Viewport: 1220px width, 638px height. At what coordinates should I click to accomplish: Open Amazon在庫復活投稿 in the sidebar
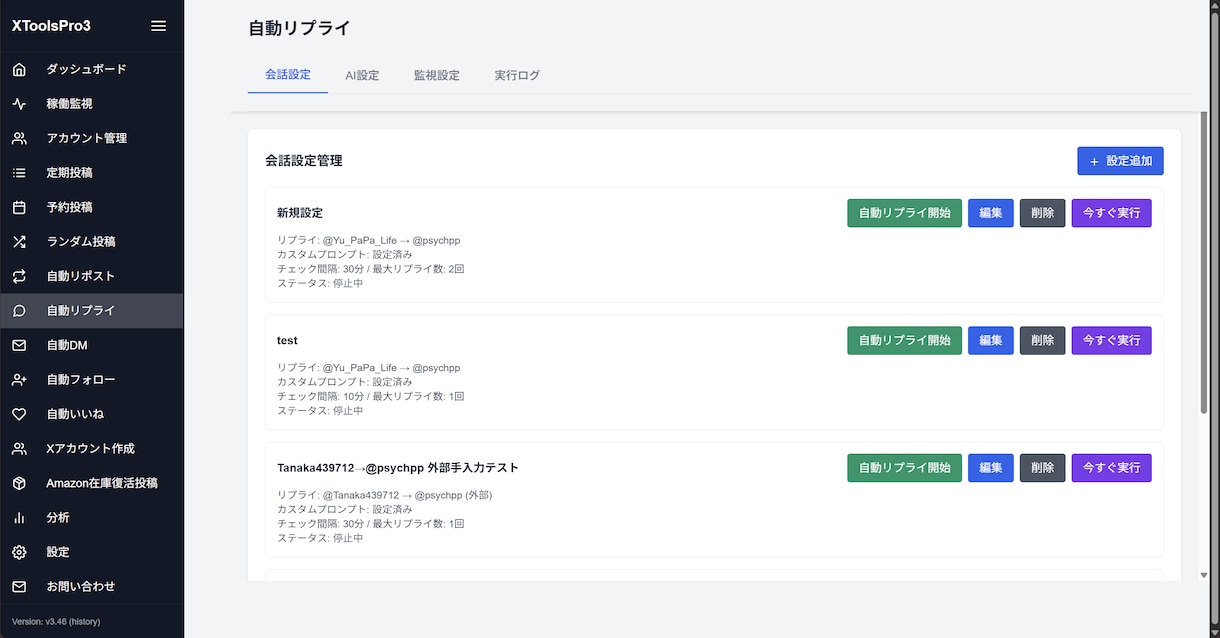pyautogui.click(x=92, y=483)
